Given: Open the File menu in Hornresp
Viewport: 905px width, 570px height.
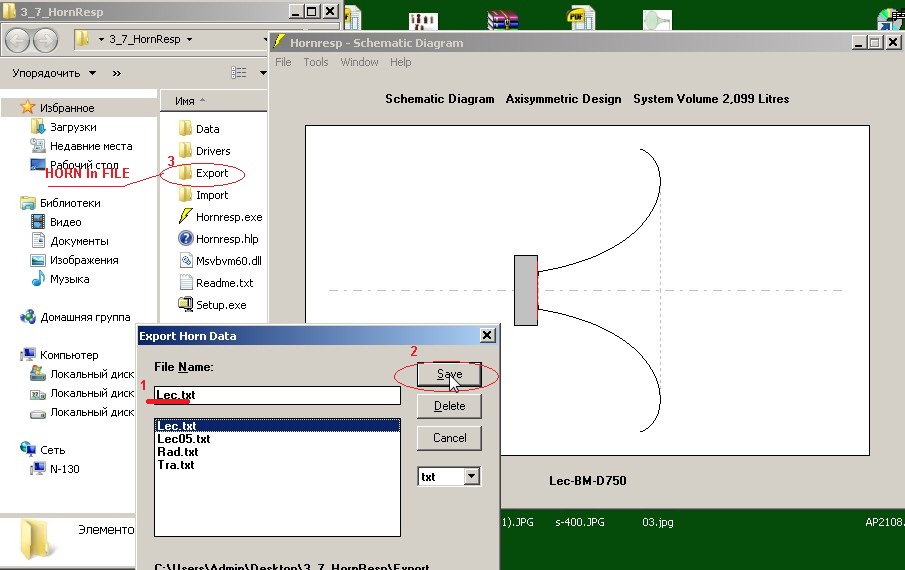Looking at the screenshot, I should (283, 62).
